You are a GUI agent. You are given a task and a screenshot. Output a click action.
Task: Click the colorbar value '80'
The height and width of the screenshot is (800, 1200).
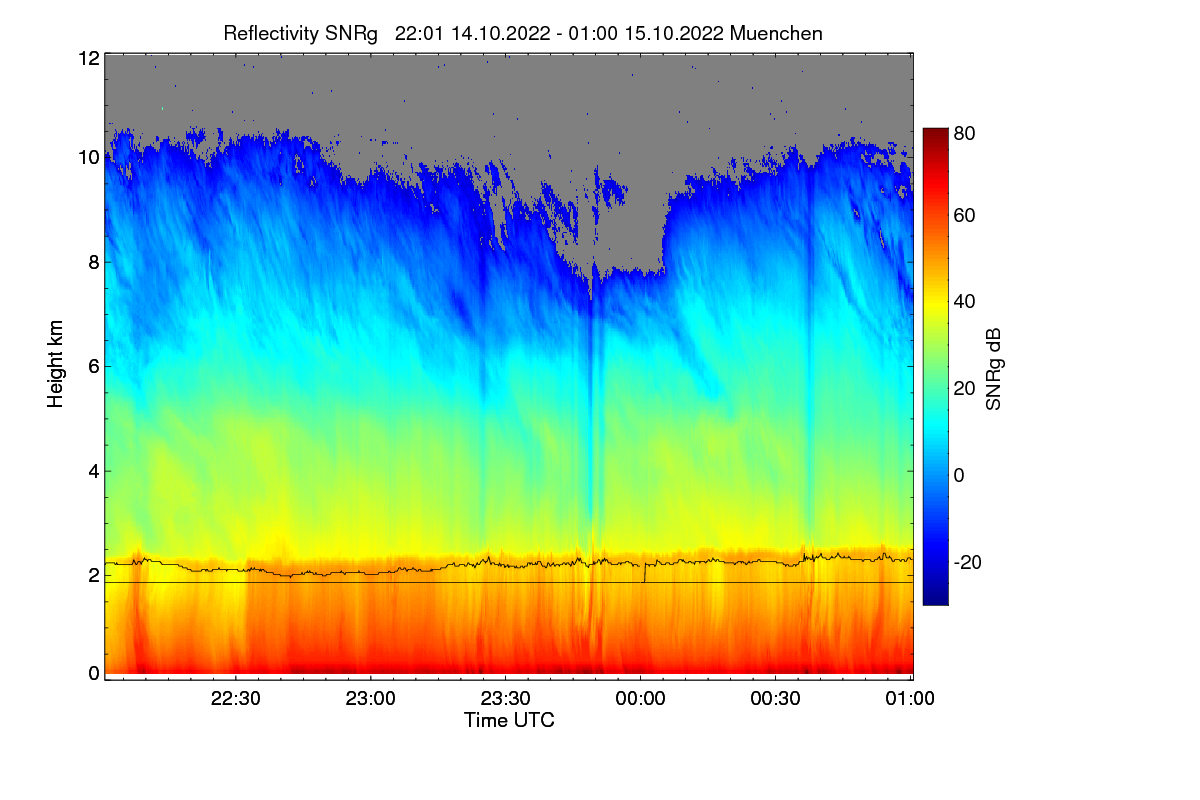(x=964, y=132)
